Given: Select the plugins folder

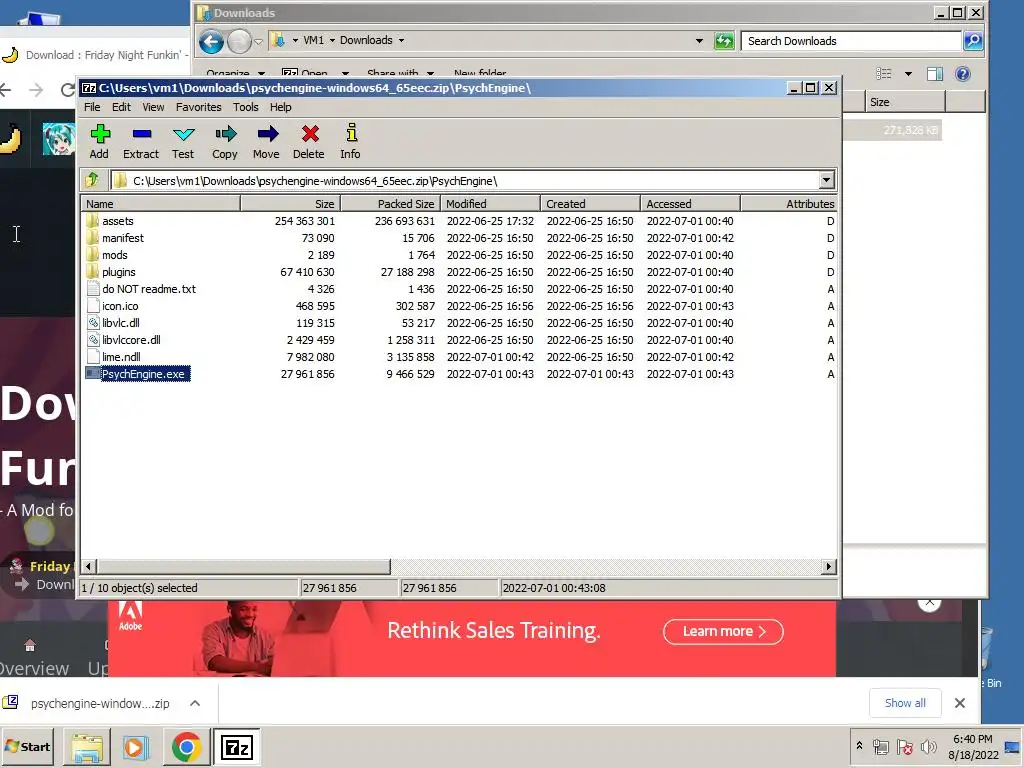Looking at the screenshot, I should click(x=118, y=272).
